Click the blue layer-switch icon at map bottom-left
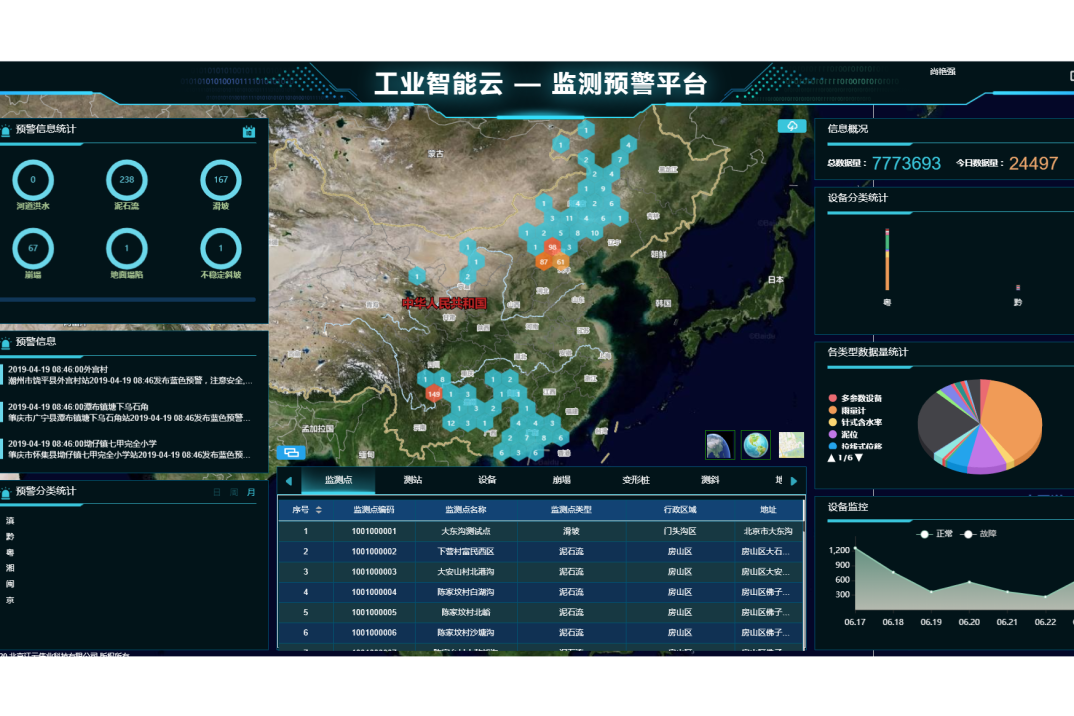 pyautogui.click(x=291, y=452)
